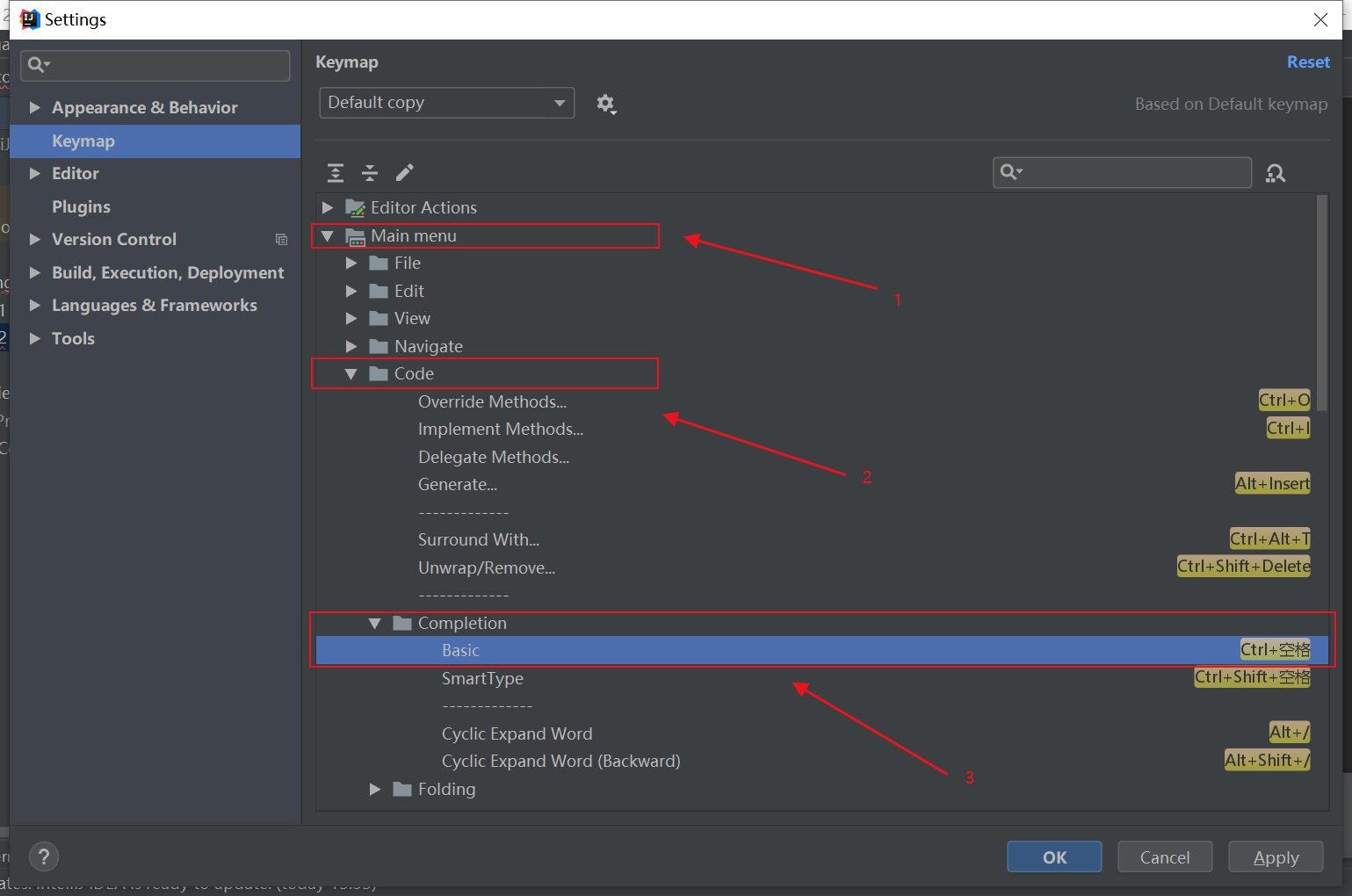Click the Expand All icon in keymap toolbar
Image resolution: width=1352 pixels, height=896 pixels.
click(x=336, y=173)
